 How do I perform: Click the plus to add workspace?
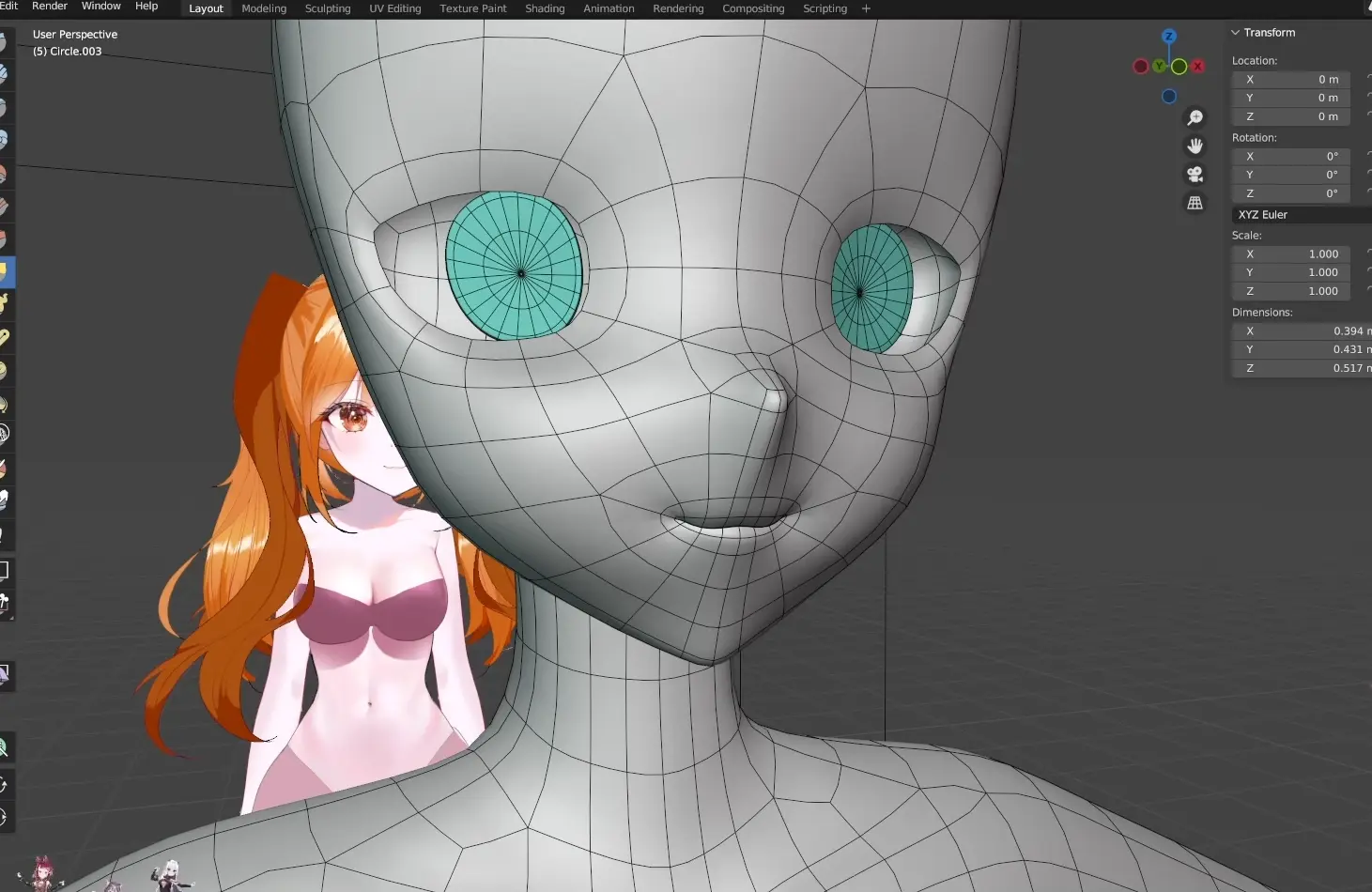(x=866, y=8)
